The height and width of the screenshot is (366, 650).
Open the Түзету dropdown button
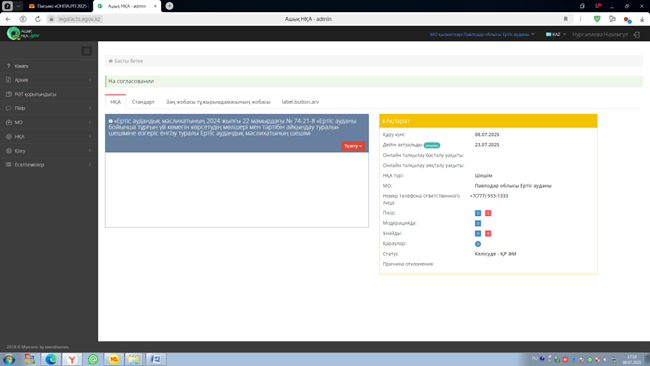[353, 146]
